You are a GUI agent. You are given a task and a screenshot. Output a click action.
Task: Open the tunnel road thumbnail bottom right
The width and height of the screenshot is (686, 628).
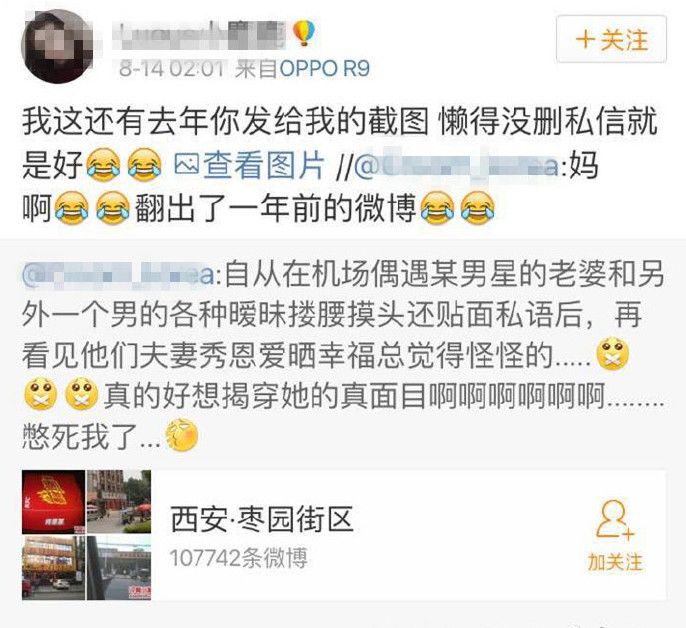coord(119,568)
